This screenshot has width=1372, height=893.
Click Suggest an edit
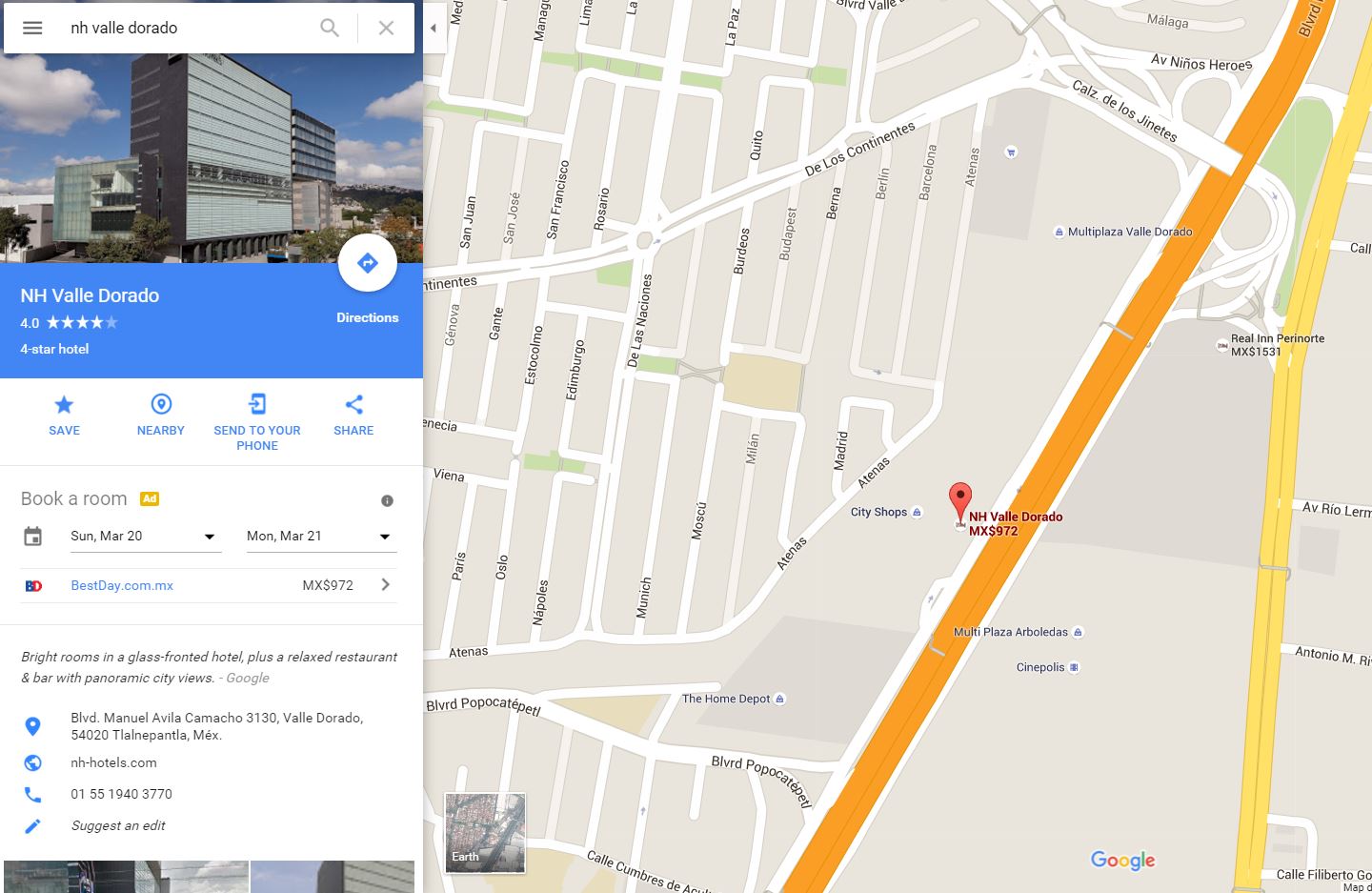pyautogui.click(x=118, y=825)
